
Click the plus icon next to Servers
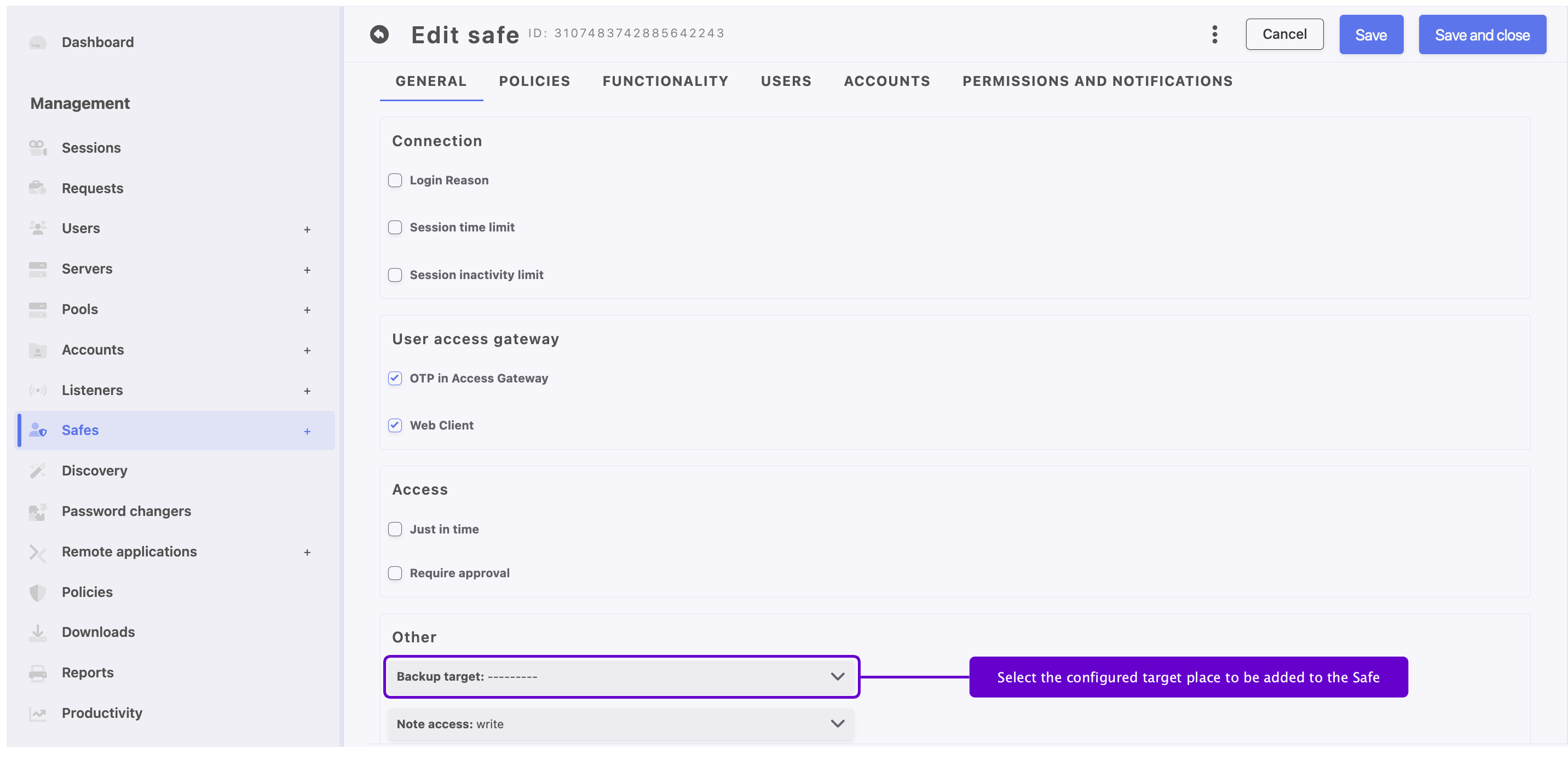click(x=307, y=270)
